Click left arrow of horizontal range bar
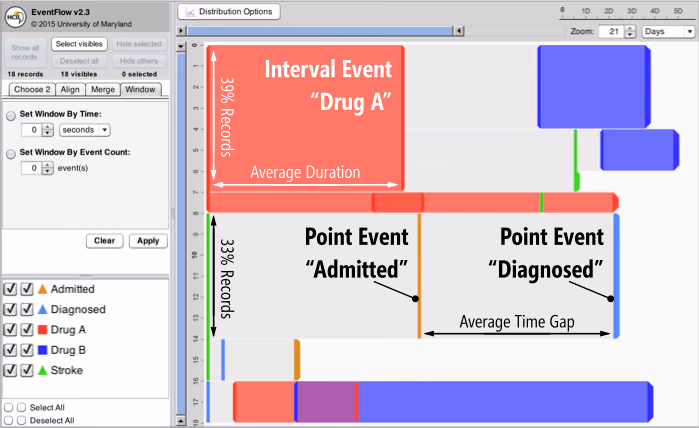The height and width of the screenshot is (428, 699). tap(181, 31)
